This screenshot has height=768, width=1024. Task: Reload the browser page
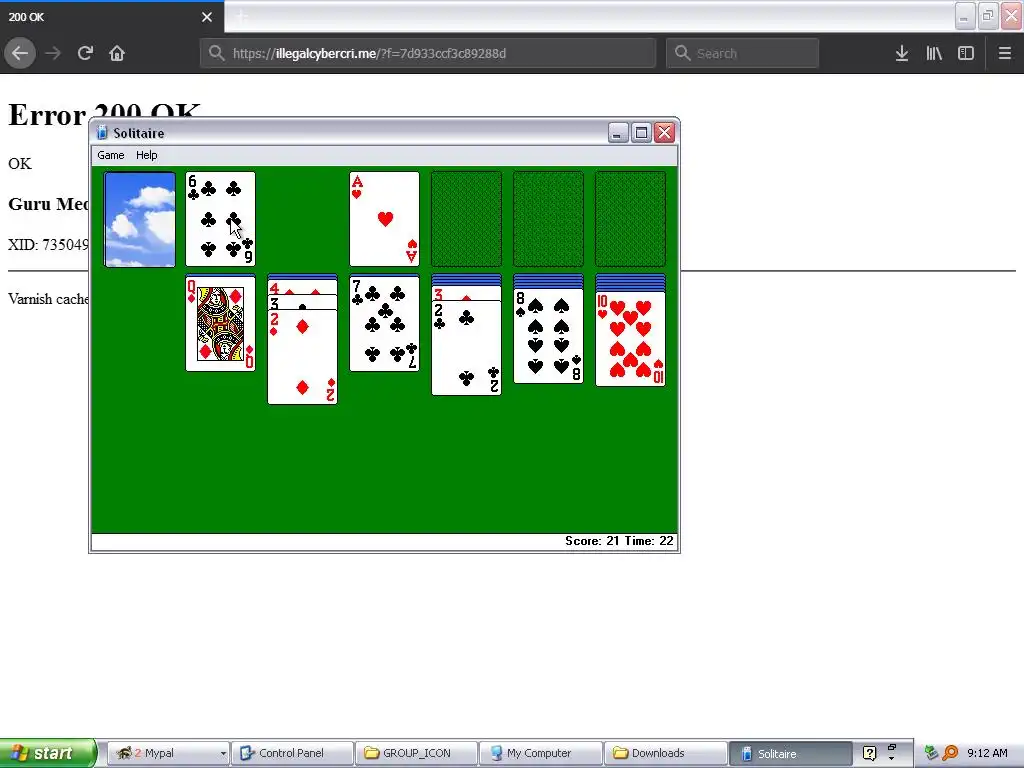click(85, 53)
